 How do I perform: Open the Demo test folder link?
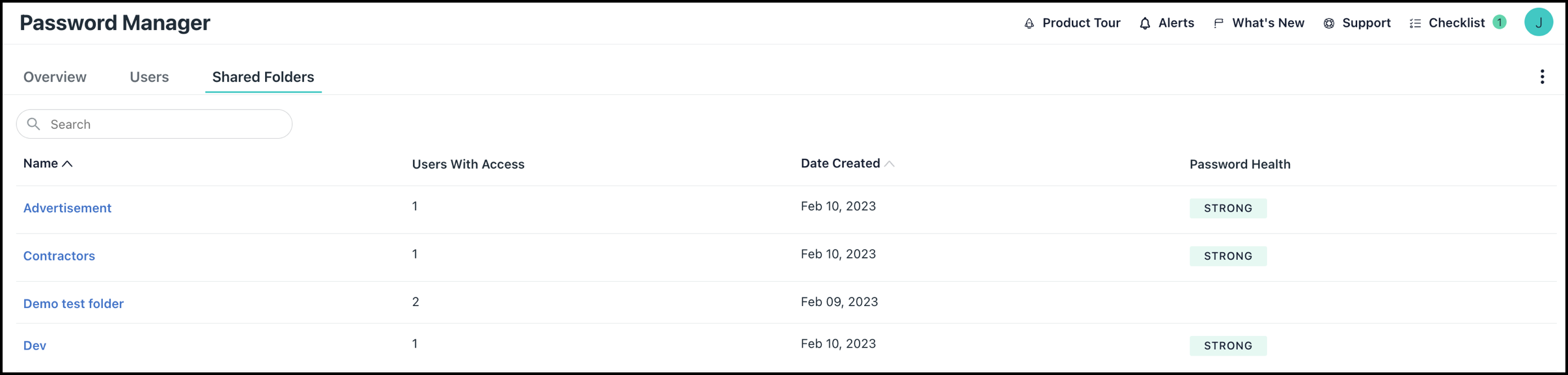pos(74,303)
